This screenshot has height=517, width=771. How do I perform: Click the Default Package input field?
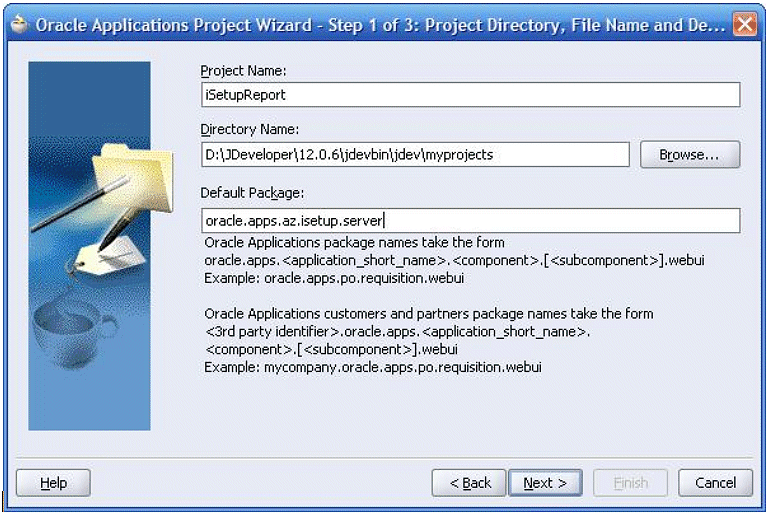point(471,220)
